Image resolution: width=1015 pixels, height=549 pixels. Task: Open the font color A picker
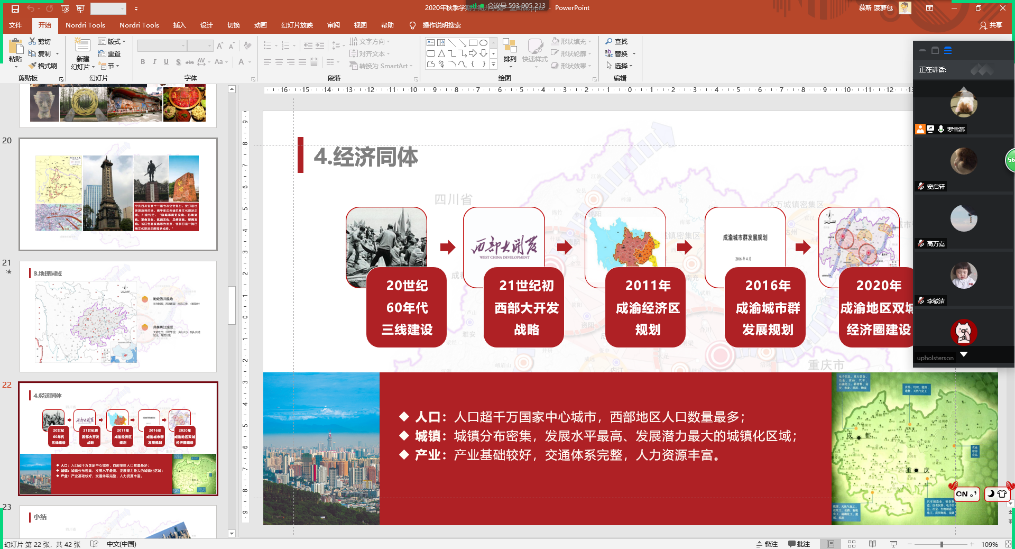(x=241, y=62)
